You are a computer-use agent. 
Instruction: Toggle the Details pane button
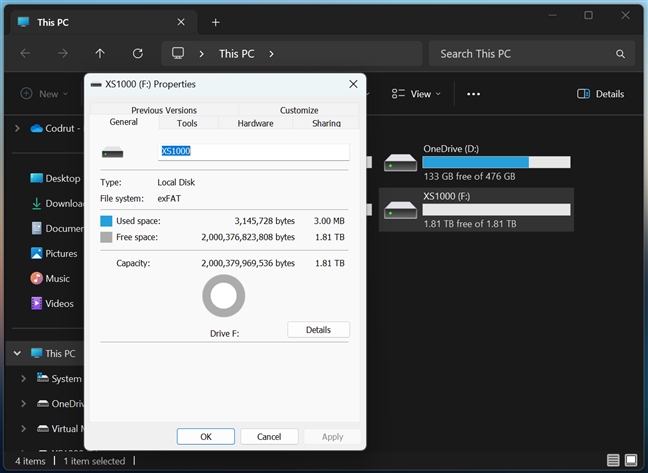(x=600, y=94)
